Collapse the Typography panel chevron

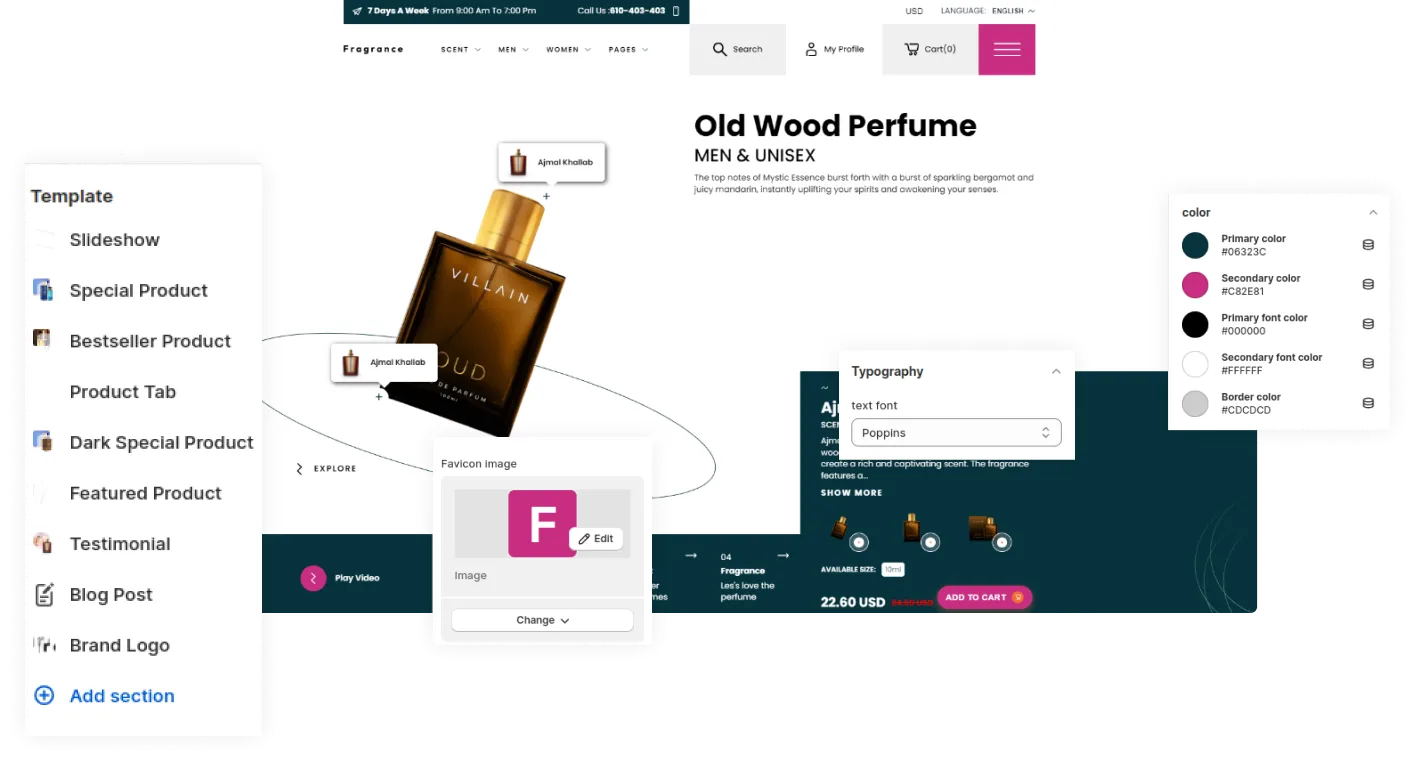click(1056, 371)
